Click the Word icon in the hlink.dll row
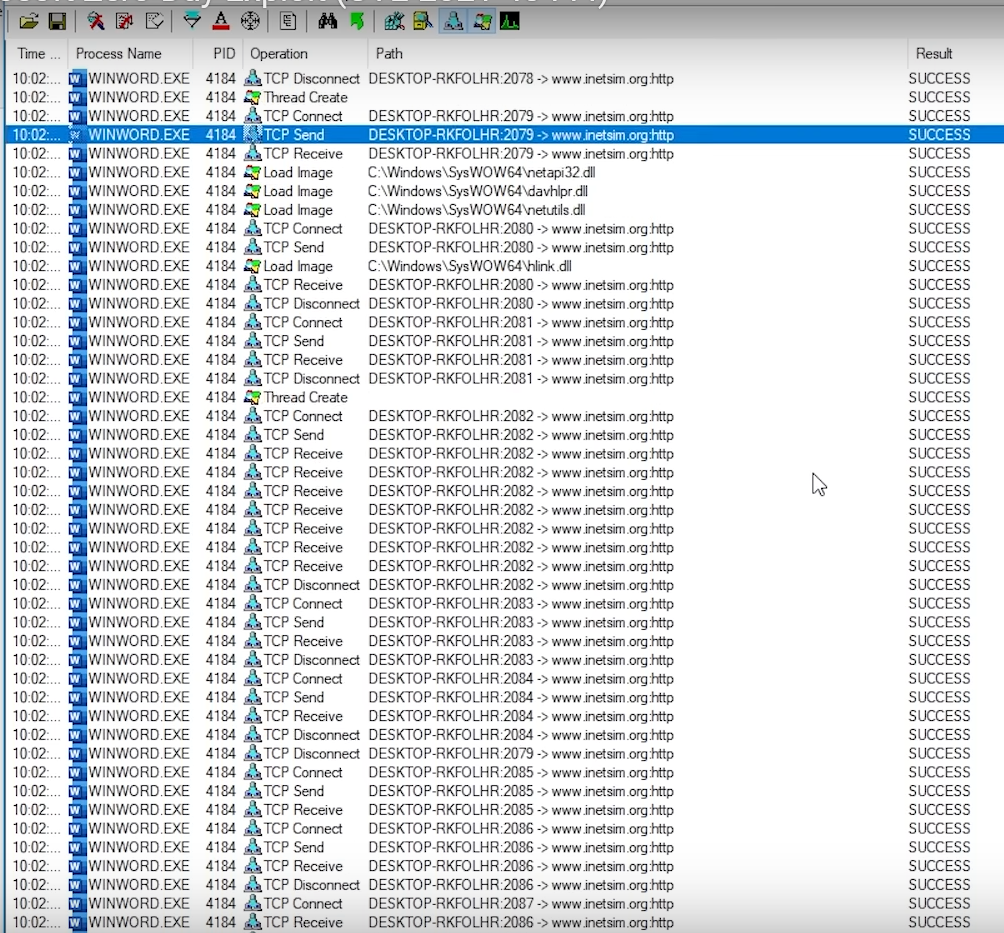1004x933 pixels. [77, 266]
